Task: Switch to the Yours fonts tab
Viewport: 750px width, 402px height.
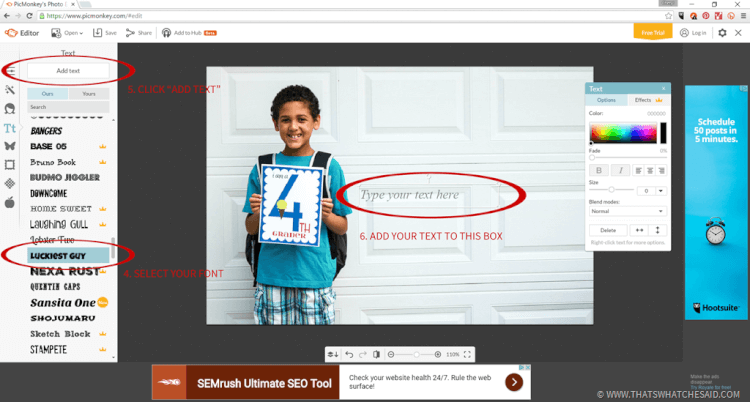Action: pos(89,94)
